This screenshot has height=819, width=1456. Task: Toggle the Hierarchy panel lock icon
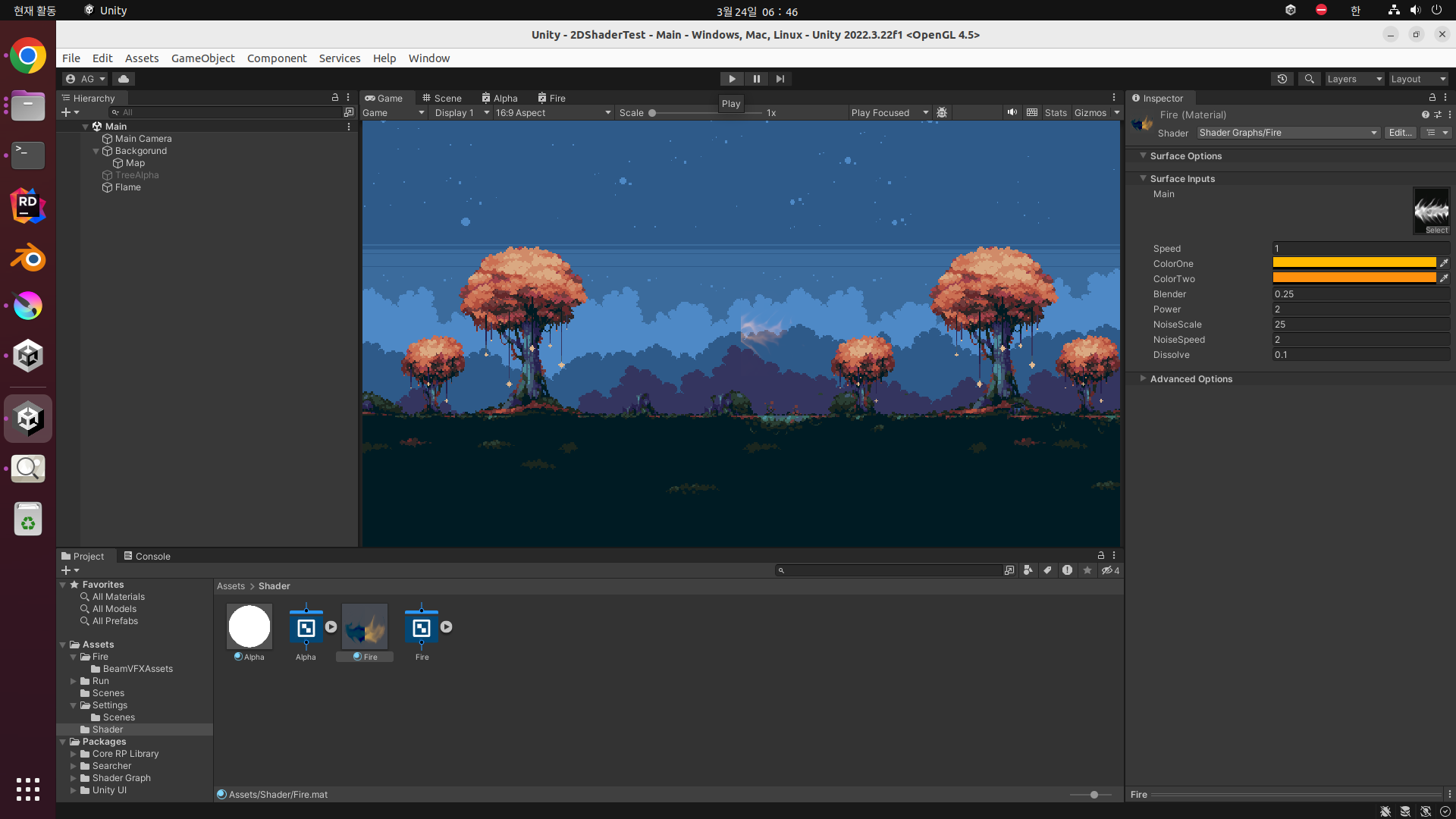click(x=335, y=98)
